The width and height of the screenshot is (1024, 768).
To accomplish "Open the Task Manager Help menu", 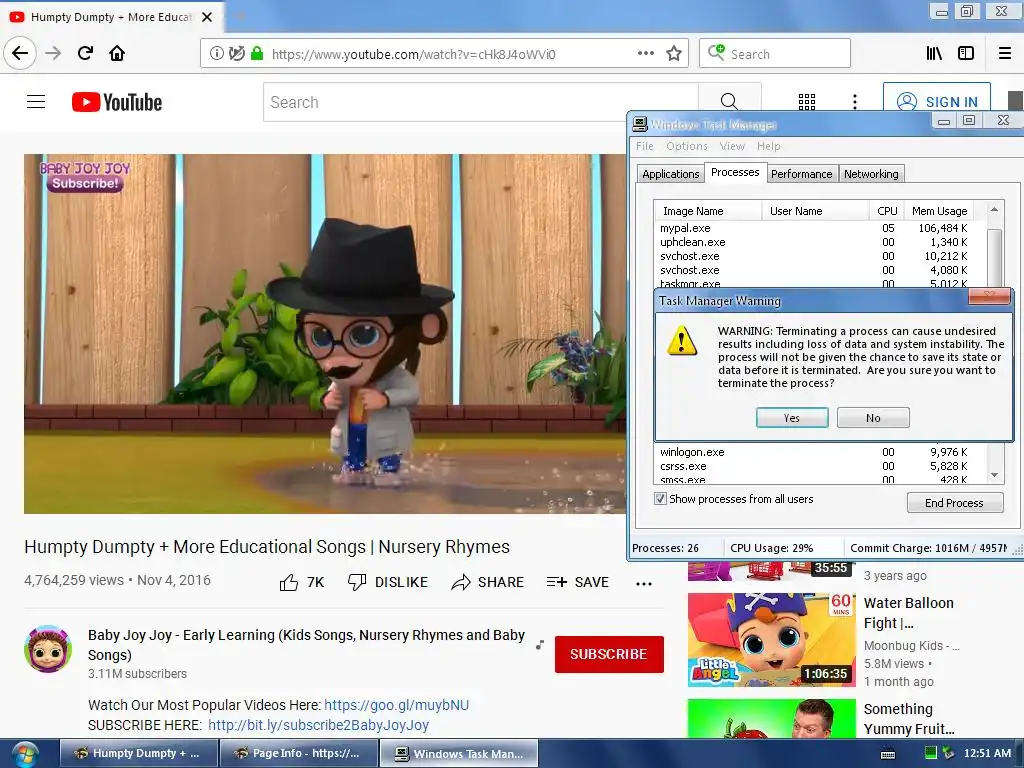I will 769,146.
